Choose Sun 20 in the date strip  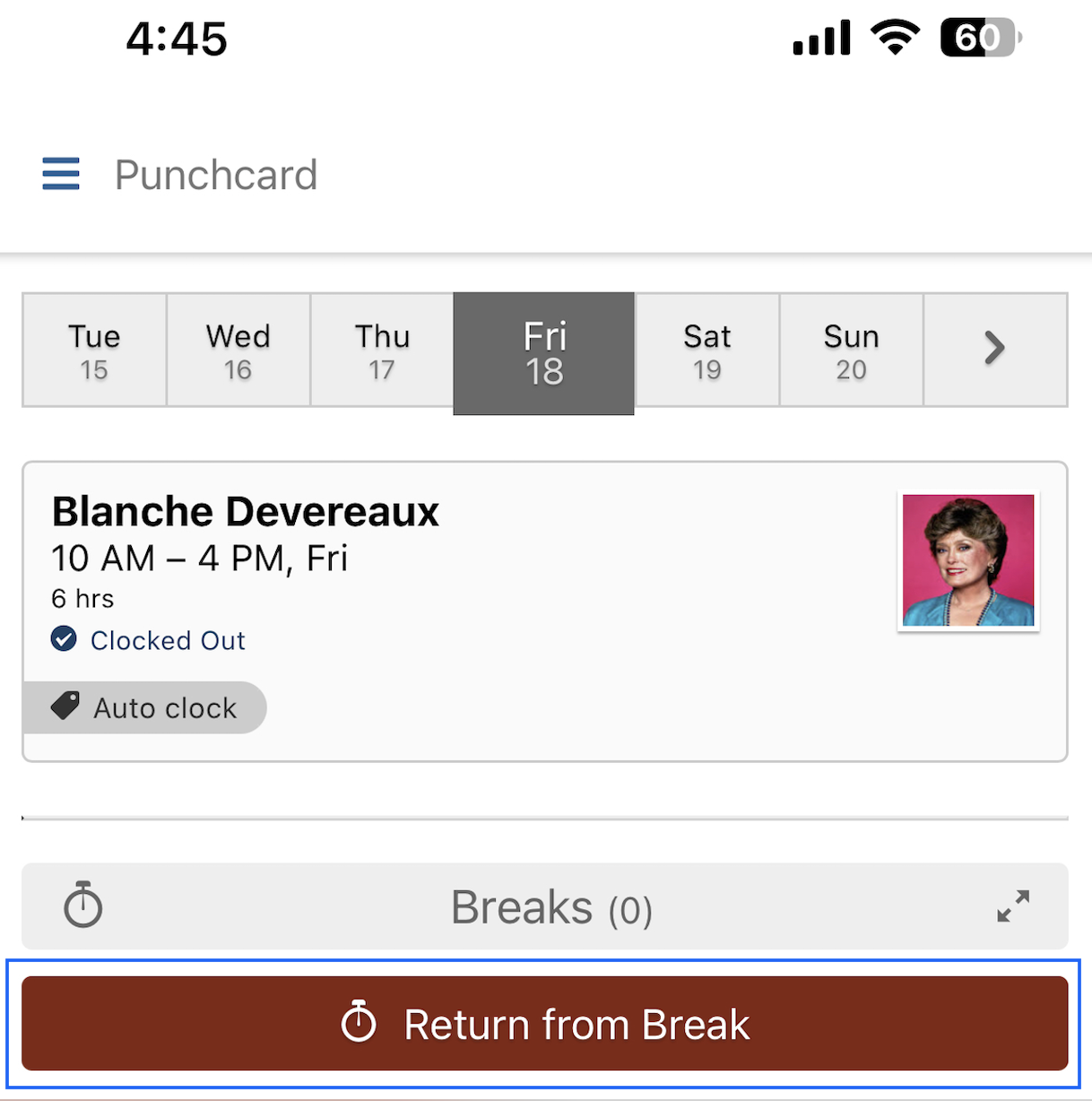click(x=852, y=350)
